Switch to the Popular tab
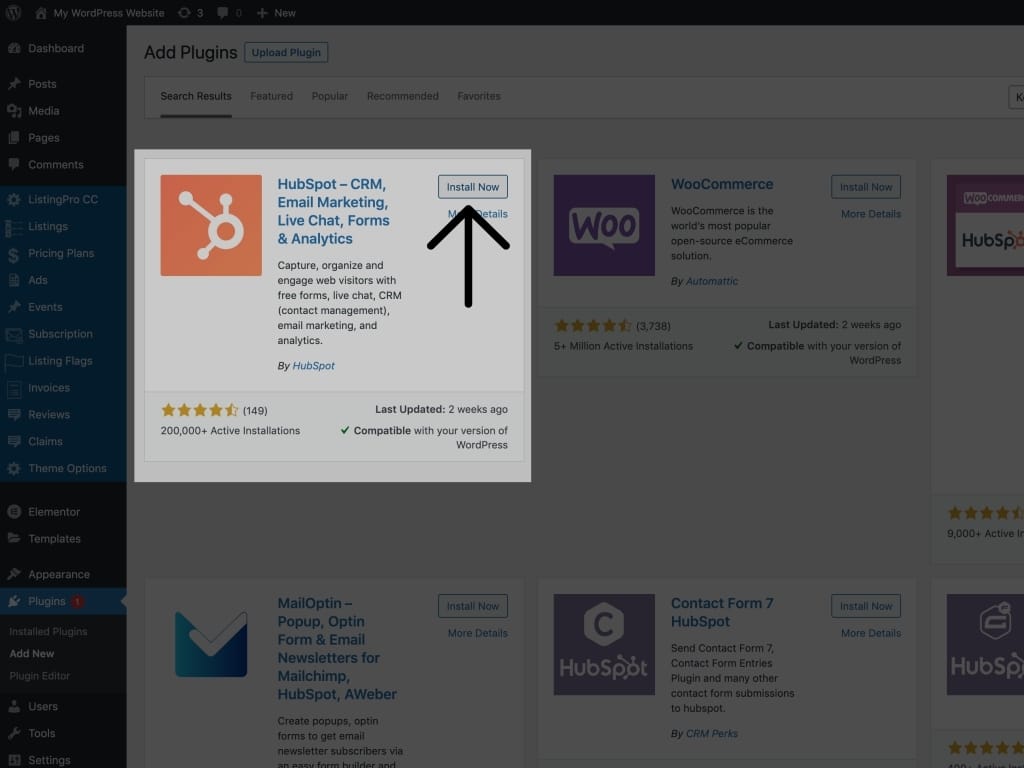 [330, 96]
